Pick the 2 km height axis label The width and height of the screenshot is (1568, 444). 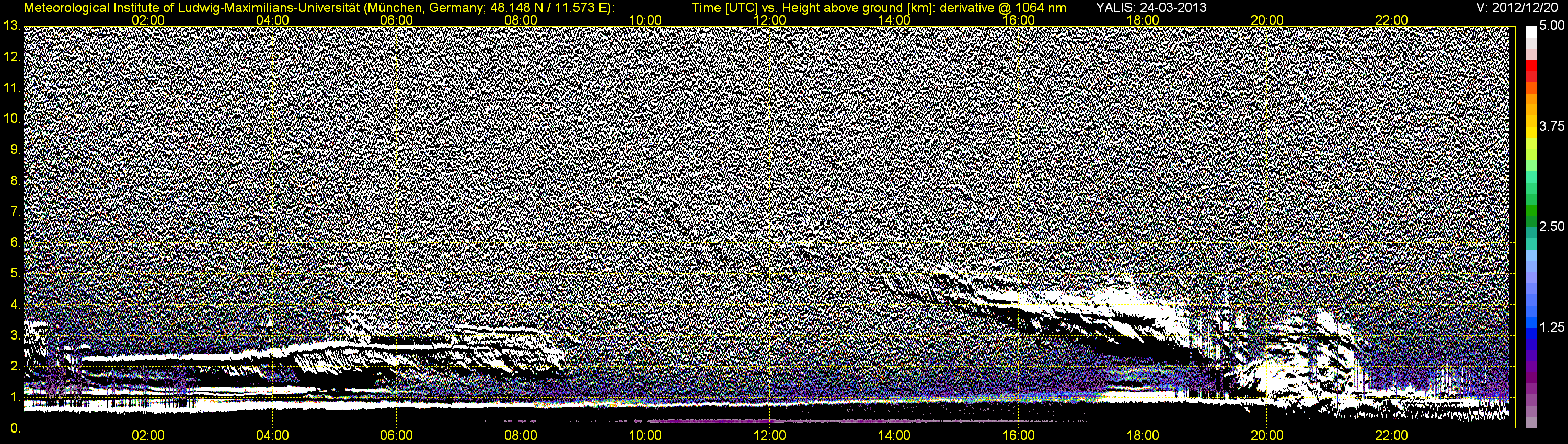point(15,367)
